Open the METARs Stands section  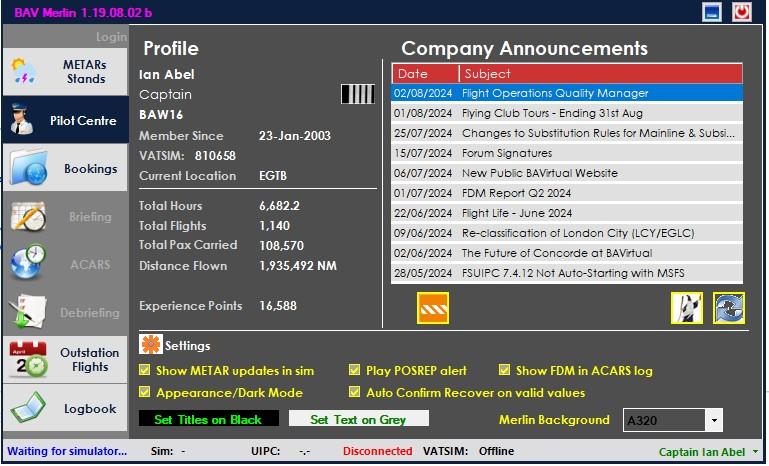(x=65, y=72)
